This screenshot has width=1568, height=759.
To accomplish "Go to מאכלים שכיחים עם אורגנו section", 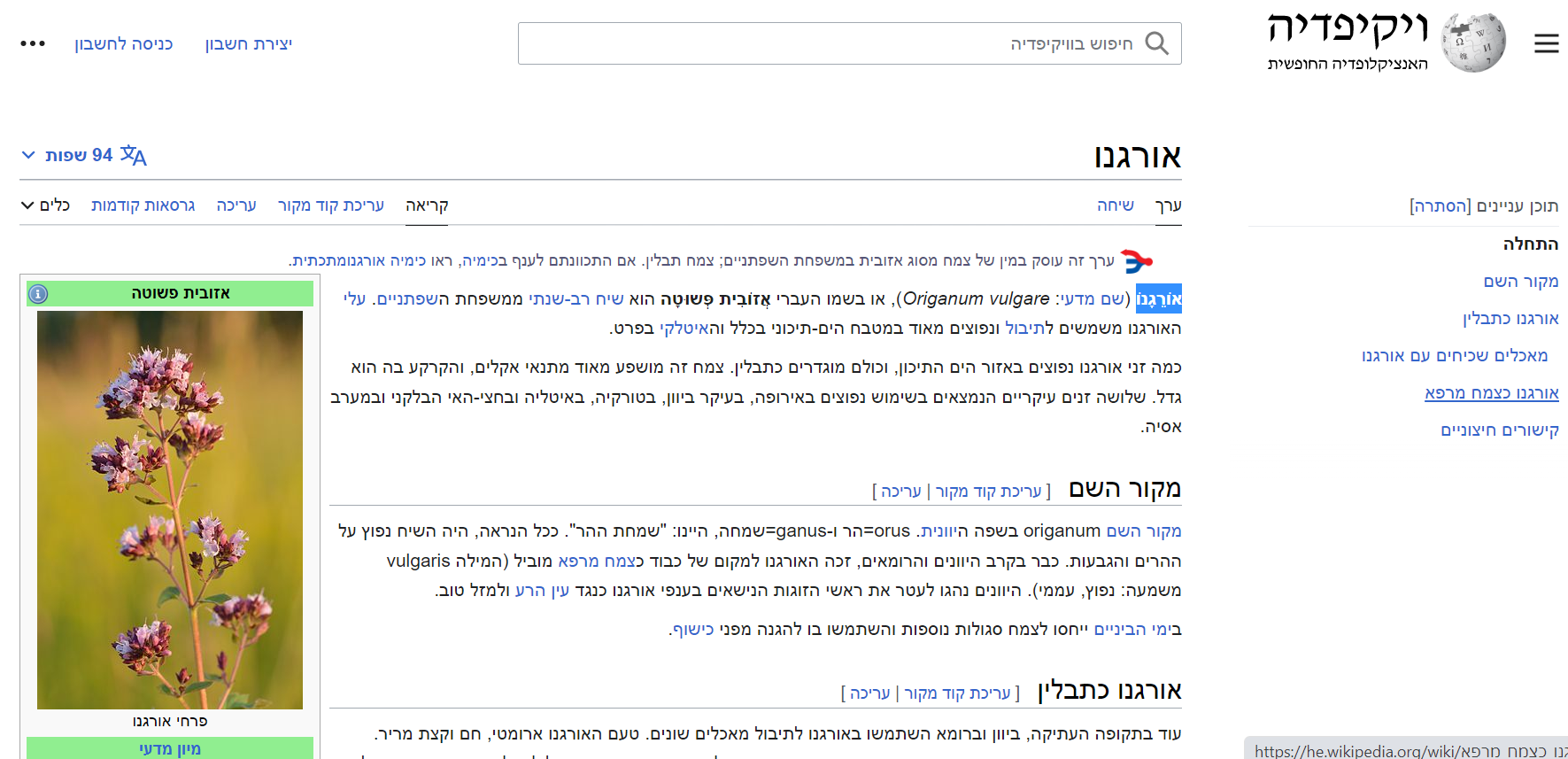I will tap(1455, 356).
